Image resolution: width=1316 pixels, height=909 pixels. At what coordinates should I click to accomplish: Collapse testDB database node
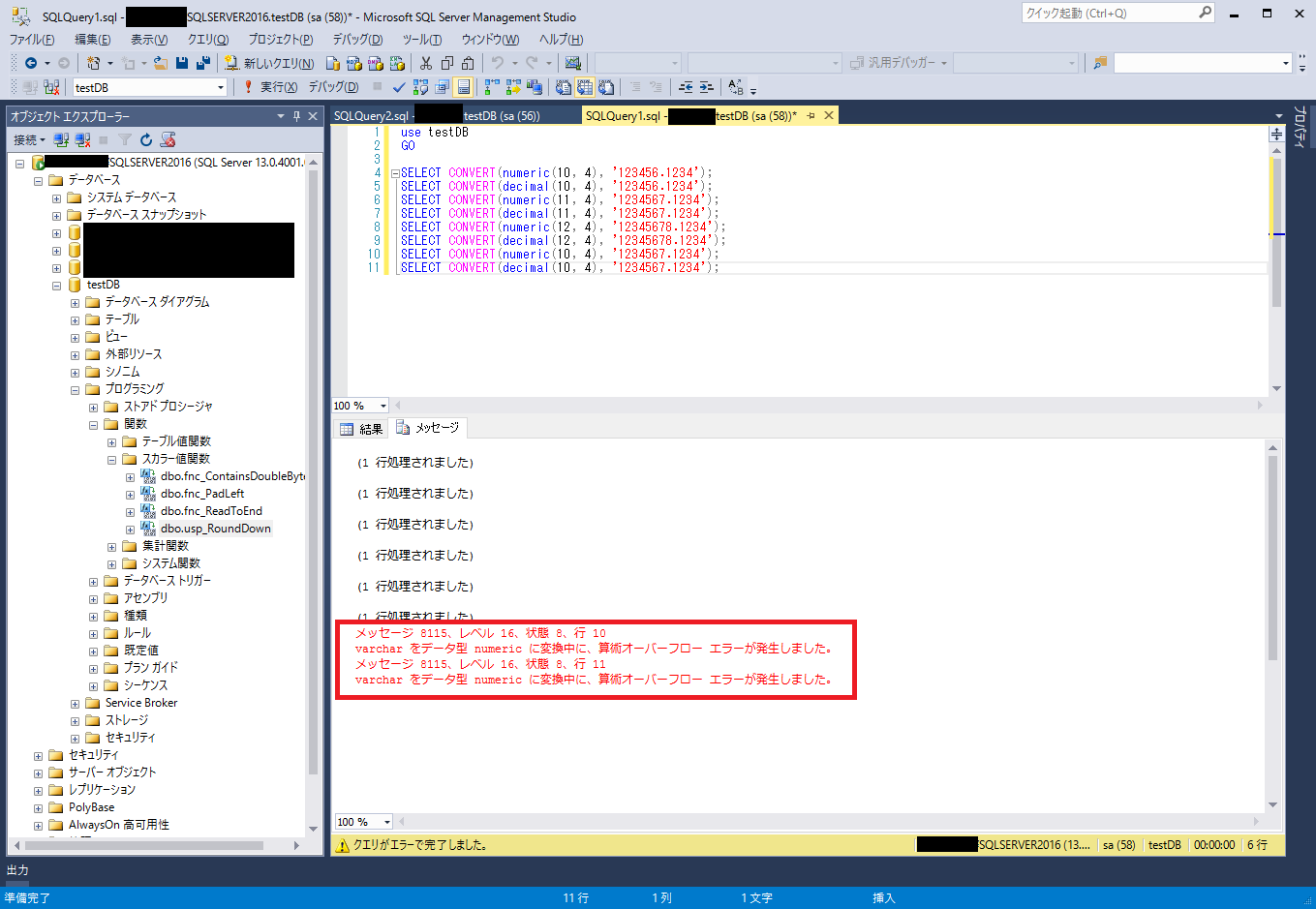[56, 286]
